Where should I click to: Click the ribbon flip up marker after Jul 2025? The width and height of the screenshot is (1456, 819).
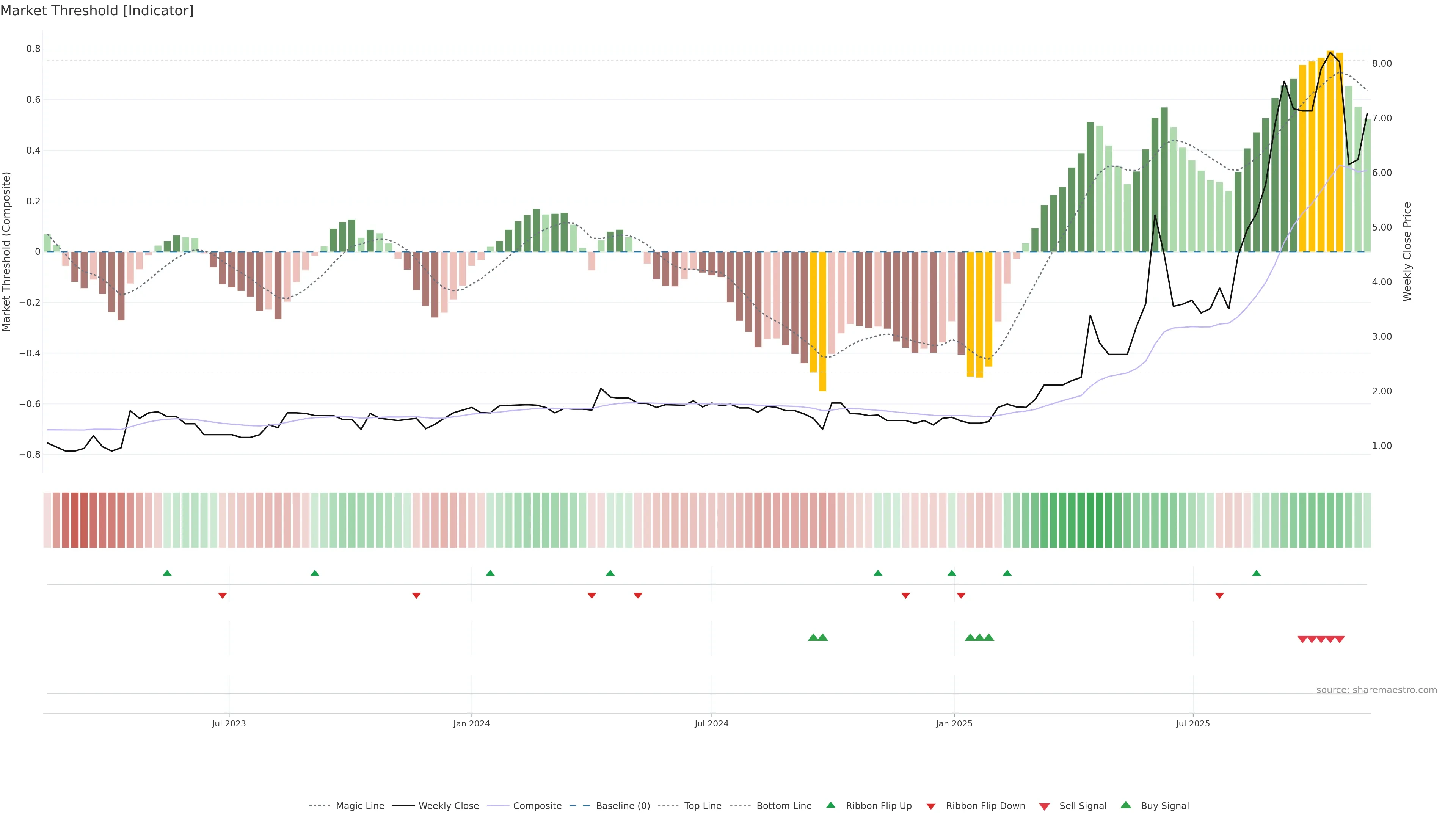pos(1257,573)
